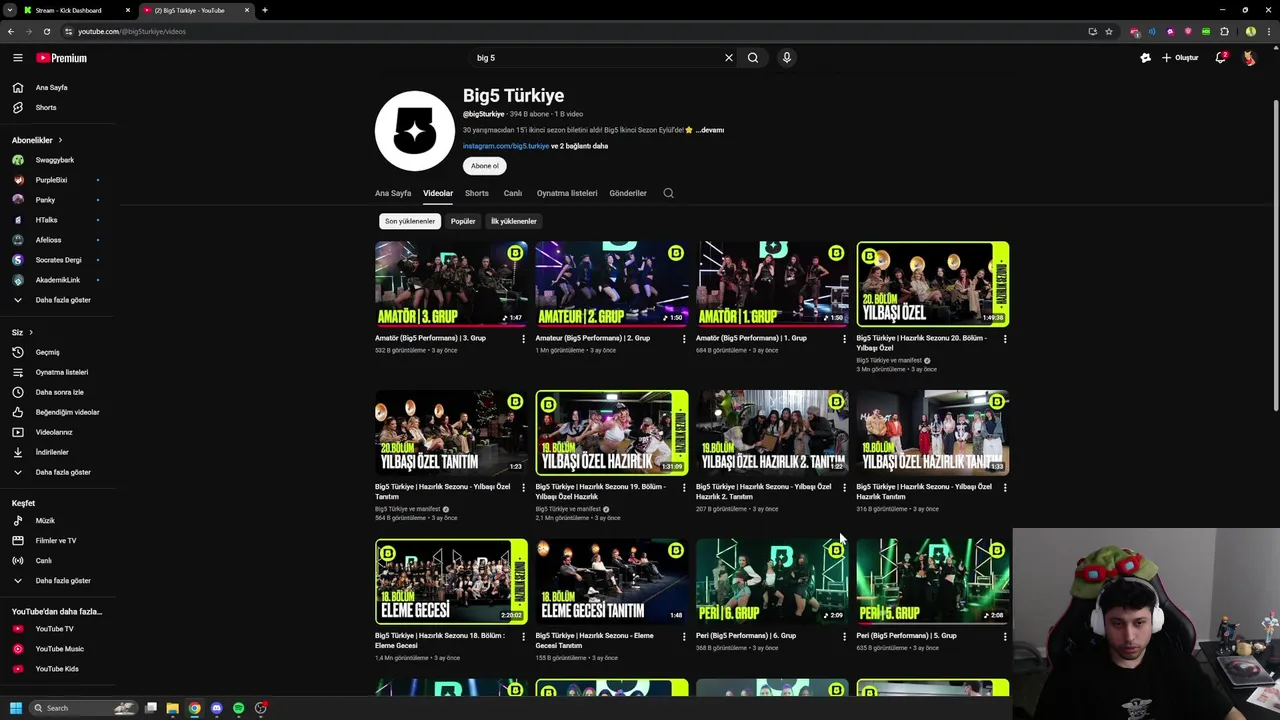The height and width of the screenshot is (720, 1280).
Task: Open instagram.com/big5.turkiye link
Action: (506, 146)
